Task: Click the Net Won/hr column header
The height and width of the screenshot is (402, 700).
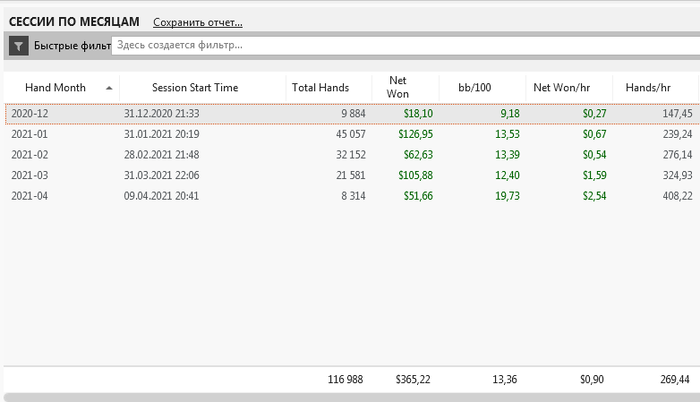Action: point(561,88)
